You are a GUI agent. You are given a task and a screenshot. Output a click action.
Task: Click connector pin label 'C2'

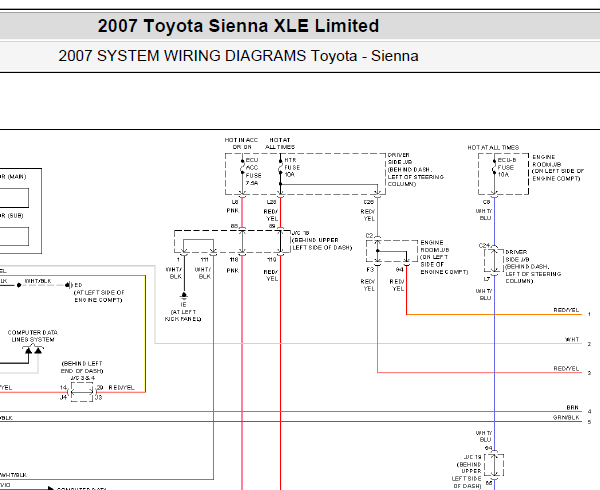coord(369,236)
